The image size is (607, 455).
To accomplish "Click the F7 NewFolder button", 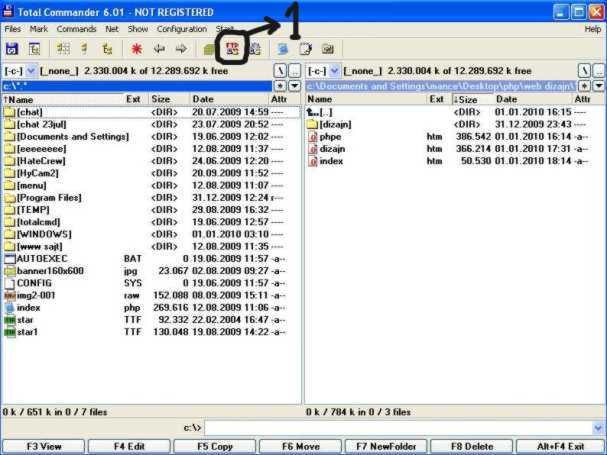I will 386,446.
